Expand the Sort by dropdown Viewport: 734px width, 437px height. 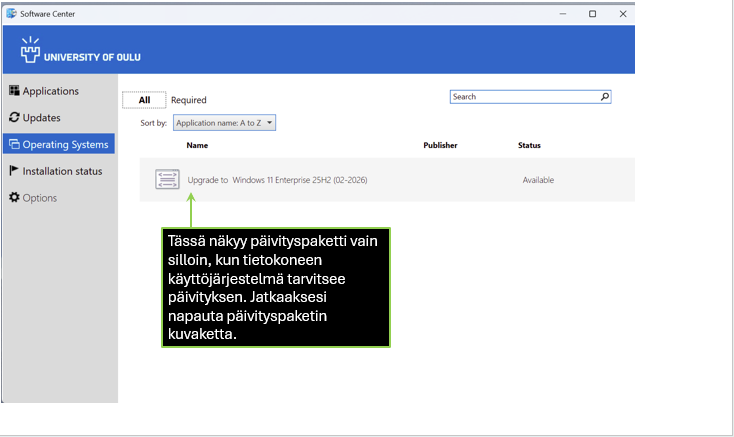coord(224,122)
